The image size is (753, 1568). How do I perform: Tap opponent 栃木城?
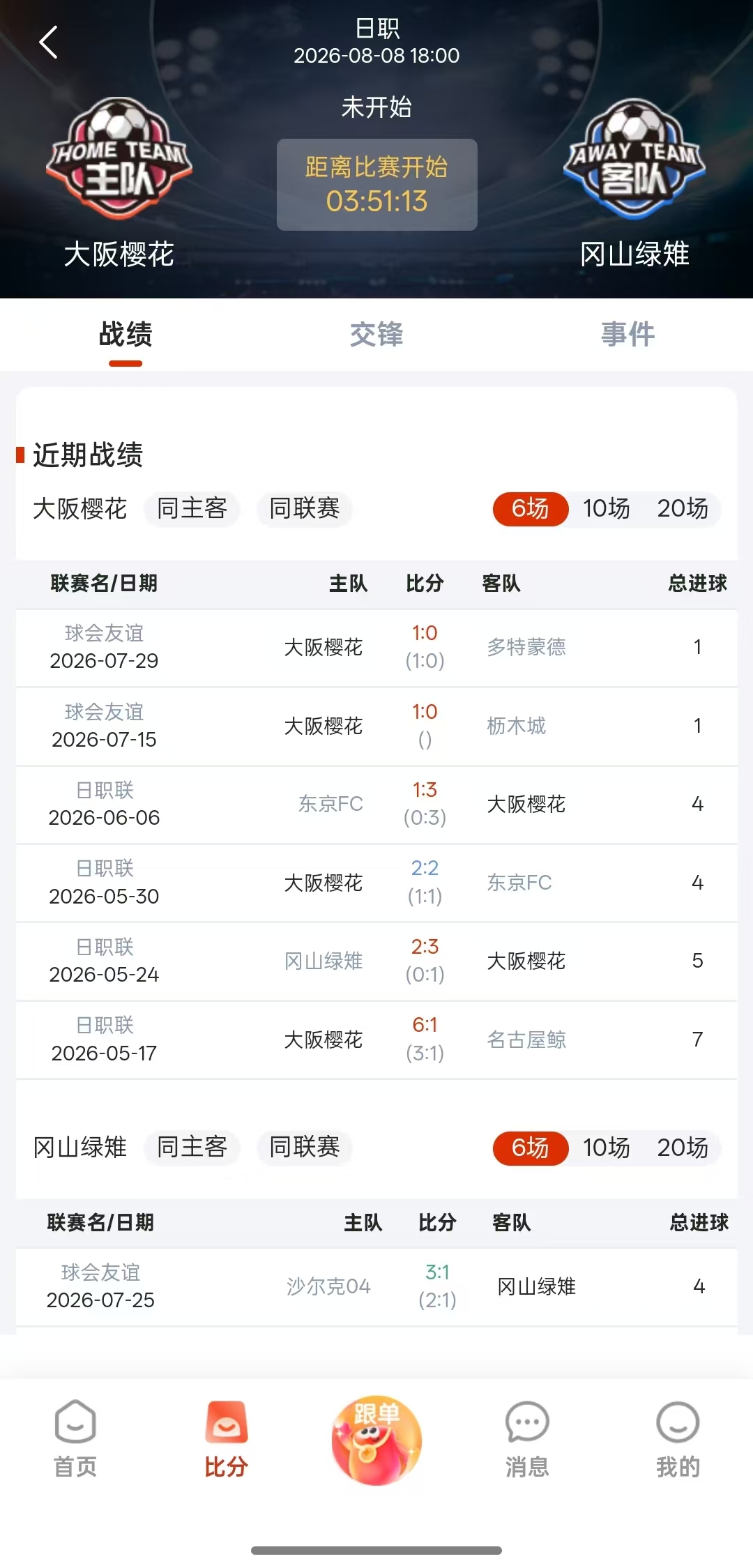[x=516, y=726]
